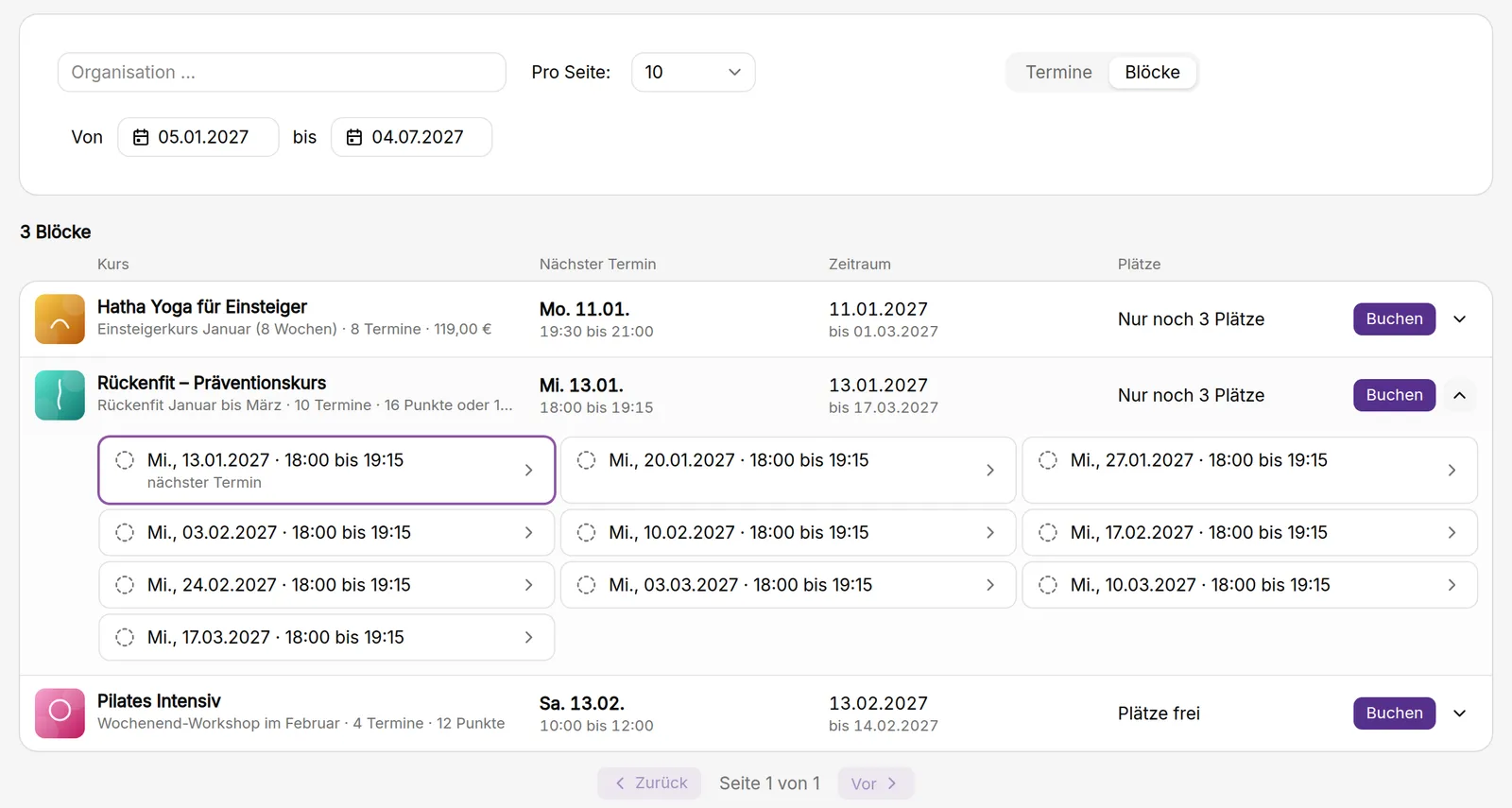Select the Blöcke tab

pyautogui.click(x=1152, y=73)
